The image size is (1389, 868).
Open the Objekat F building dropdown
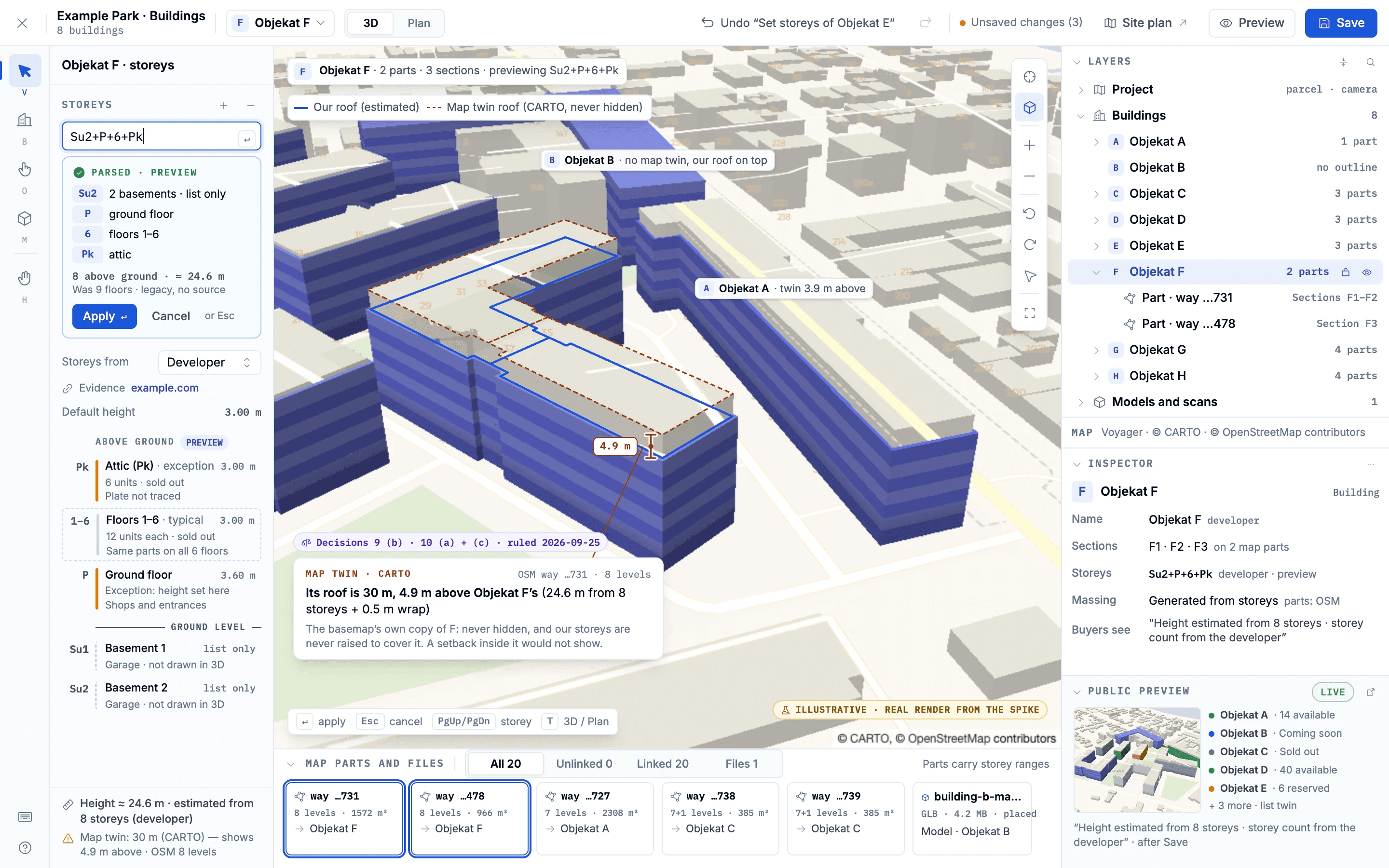tap(280, 23)
